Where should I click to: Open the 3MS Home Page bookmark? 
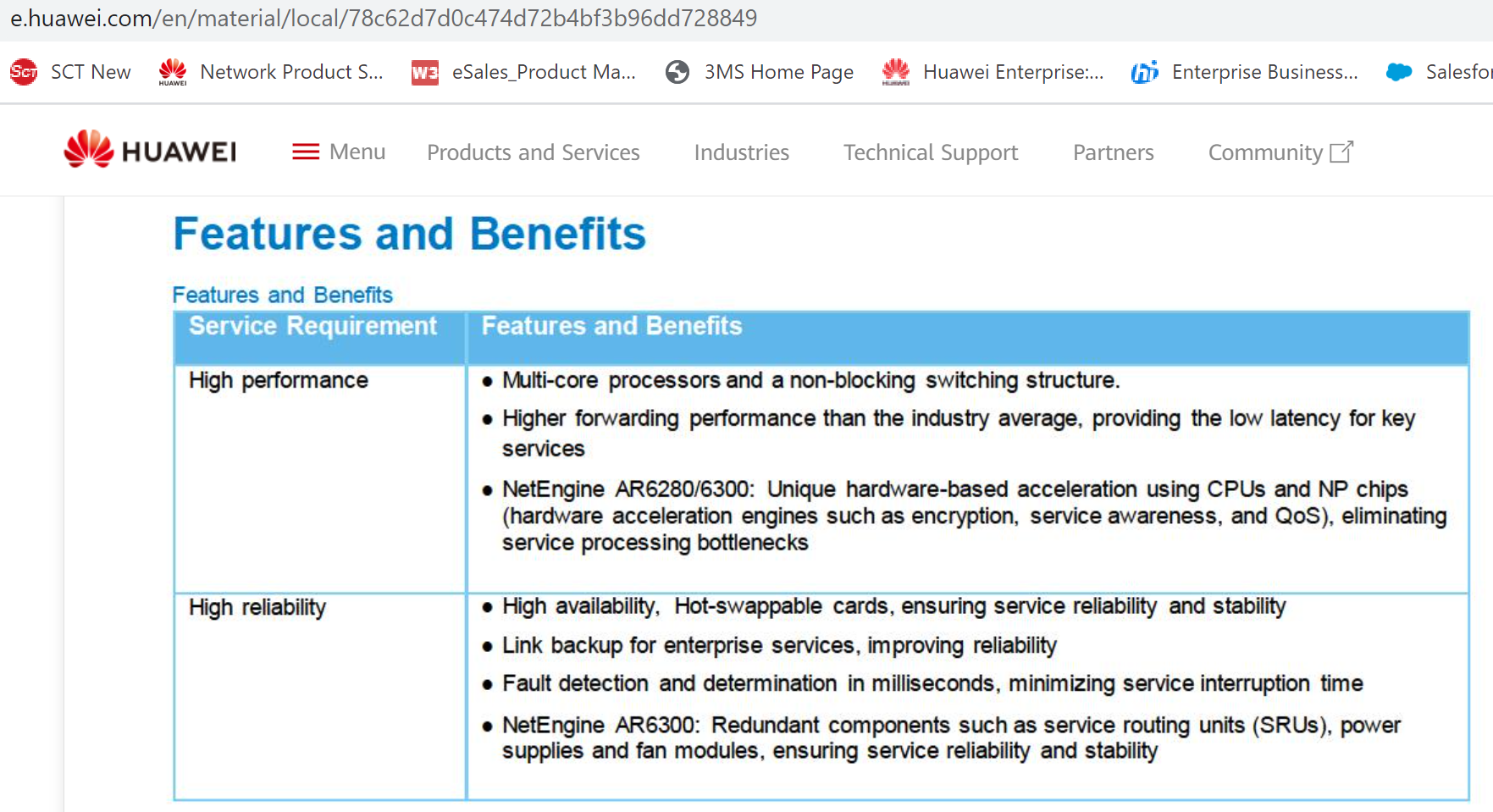click(x=760, y=72)
